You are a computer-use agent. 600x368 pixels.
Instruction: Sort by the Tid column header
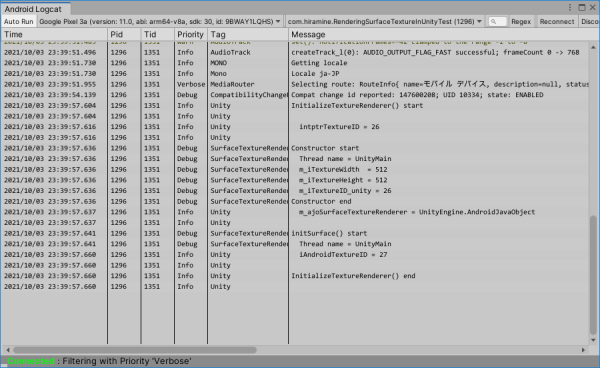tap(158, 34)
